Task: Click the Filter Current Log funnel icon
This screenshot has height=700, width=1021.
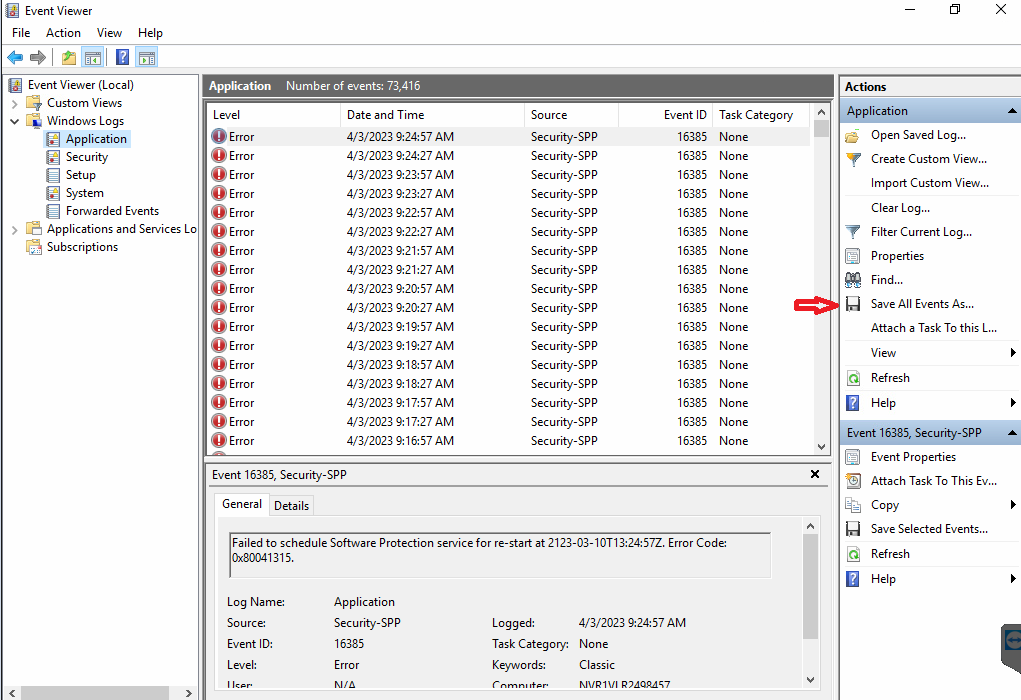Action: [x=853, y=232]
